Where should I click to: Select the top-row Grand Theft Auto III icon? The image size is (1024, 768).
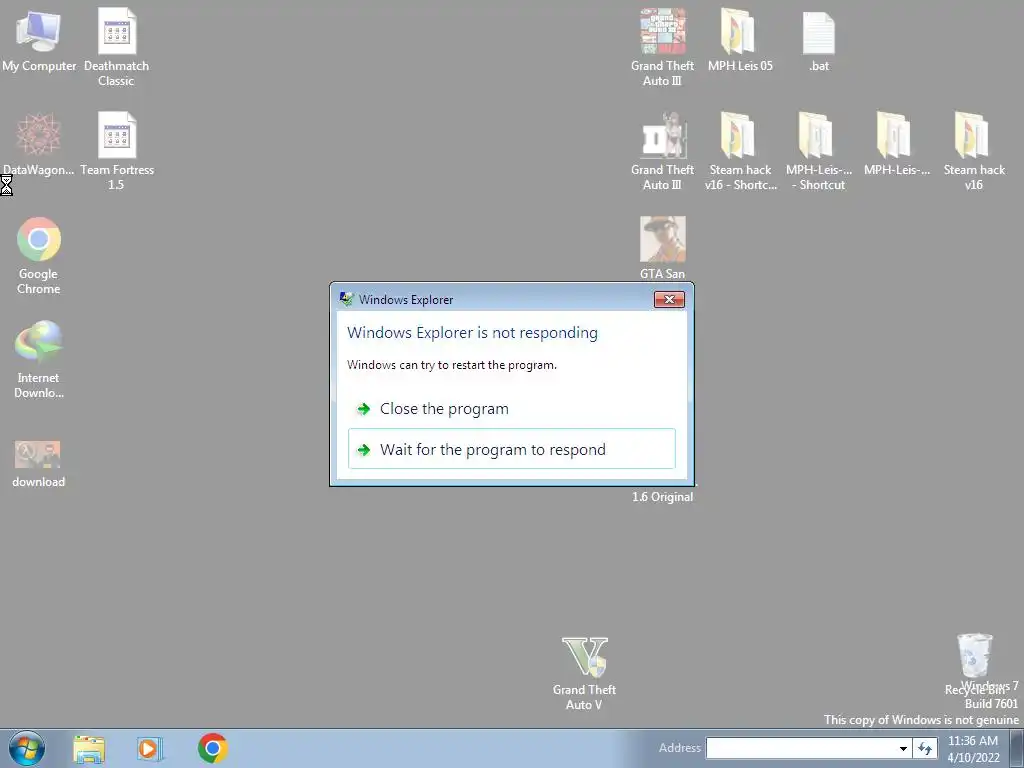tap(662, 47)
